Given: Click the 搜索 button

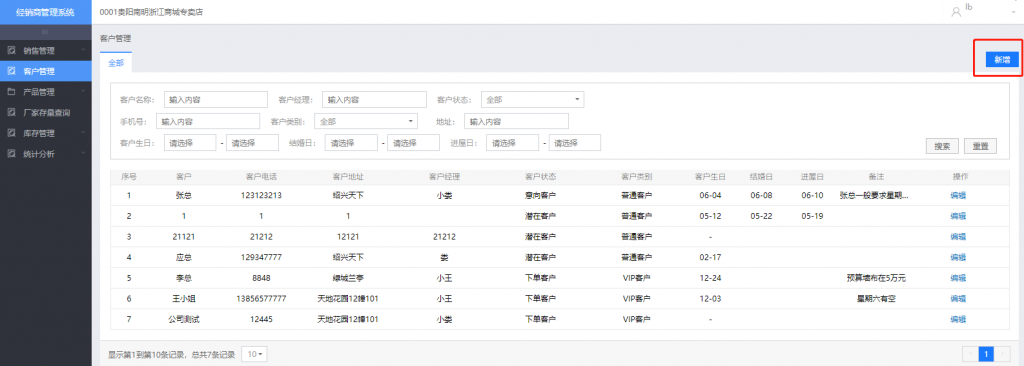Looking at the screenshot, I should pyautogui.click(x=942, y=146).
